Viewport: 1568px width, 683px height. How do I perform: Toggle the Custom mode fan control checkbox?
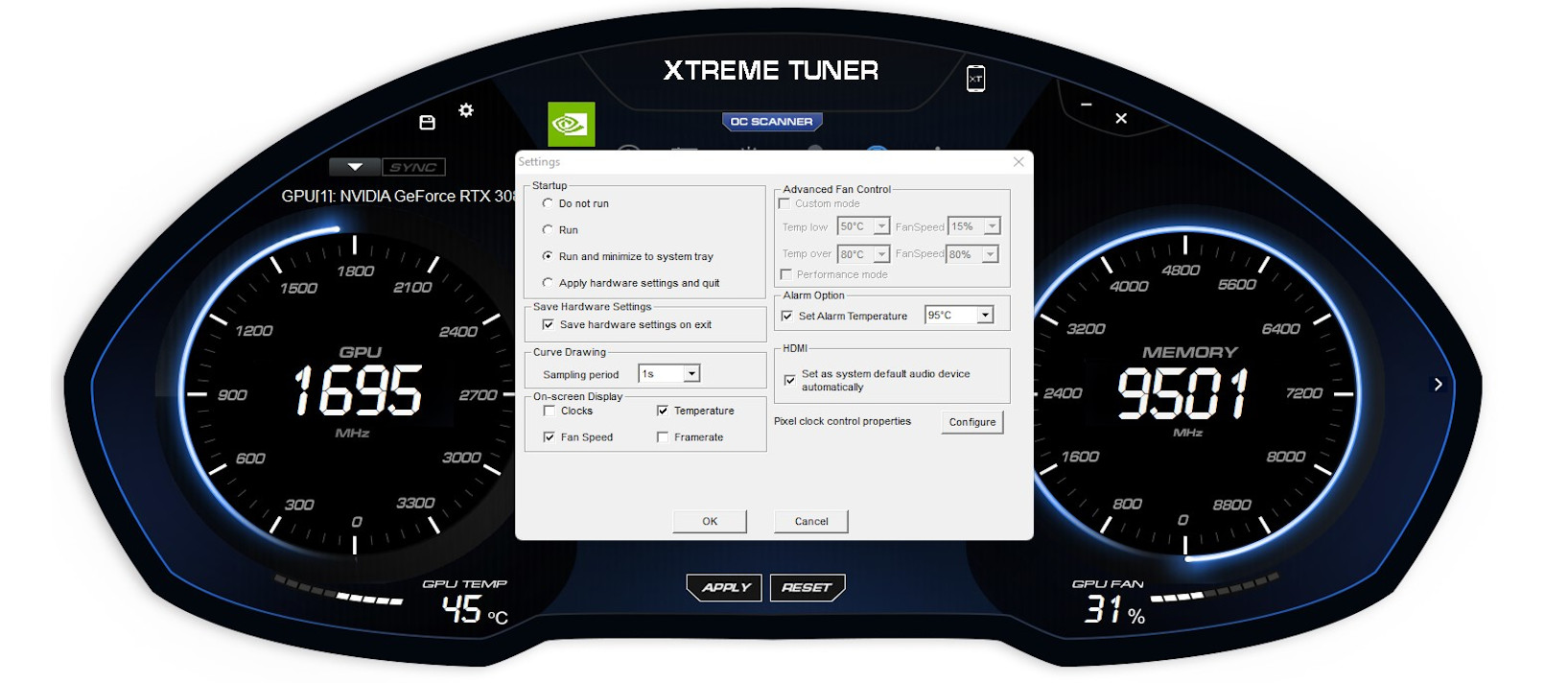tap(784, 203)
